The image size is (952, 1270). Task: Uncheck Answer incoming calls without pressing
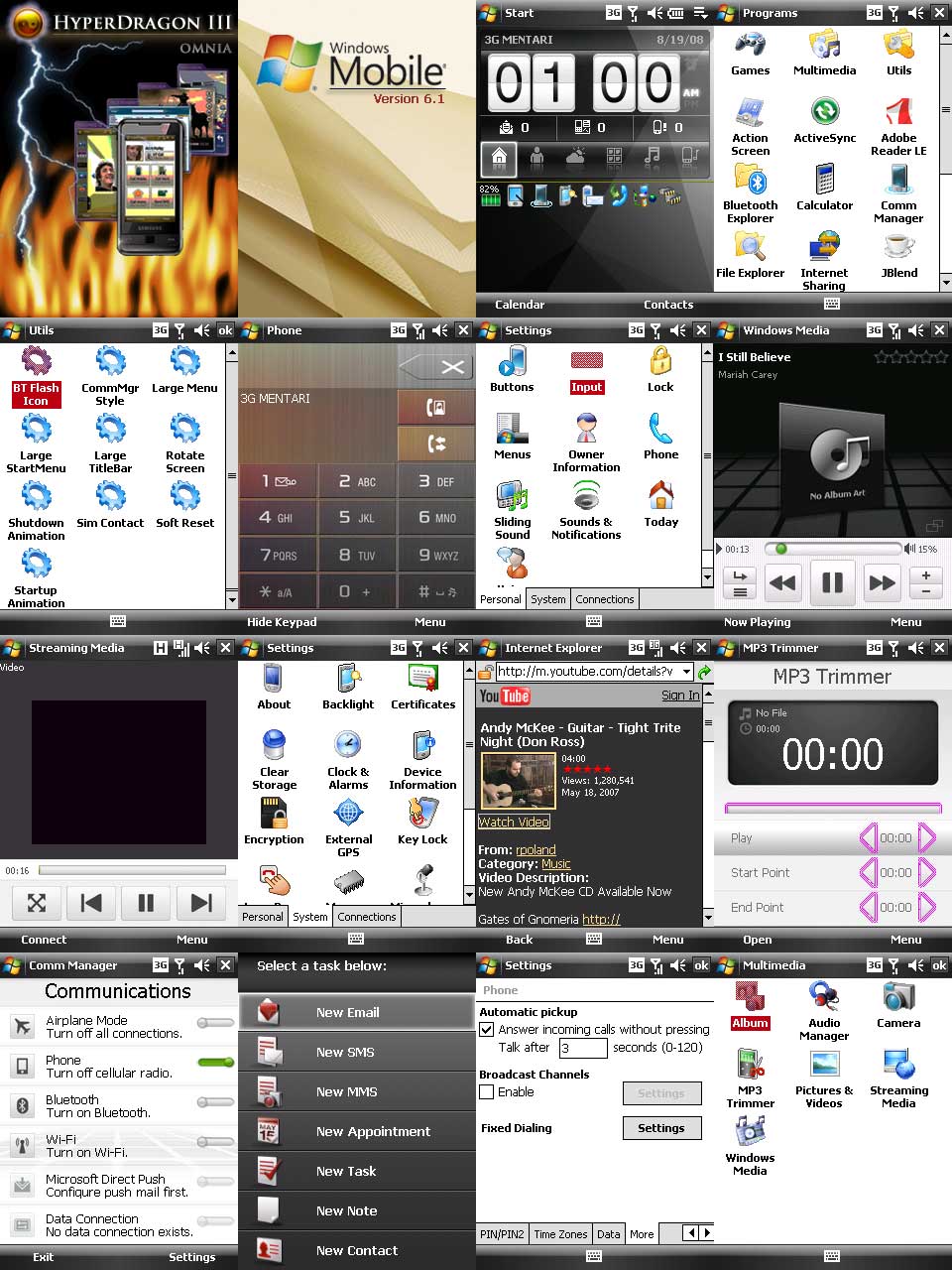pyautogui.click(x=487, y=1030)
